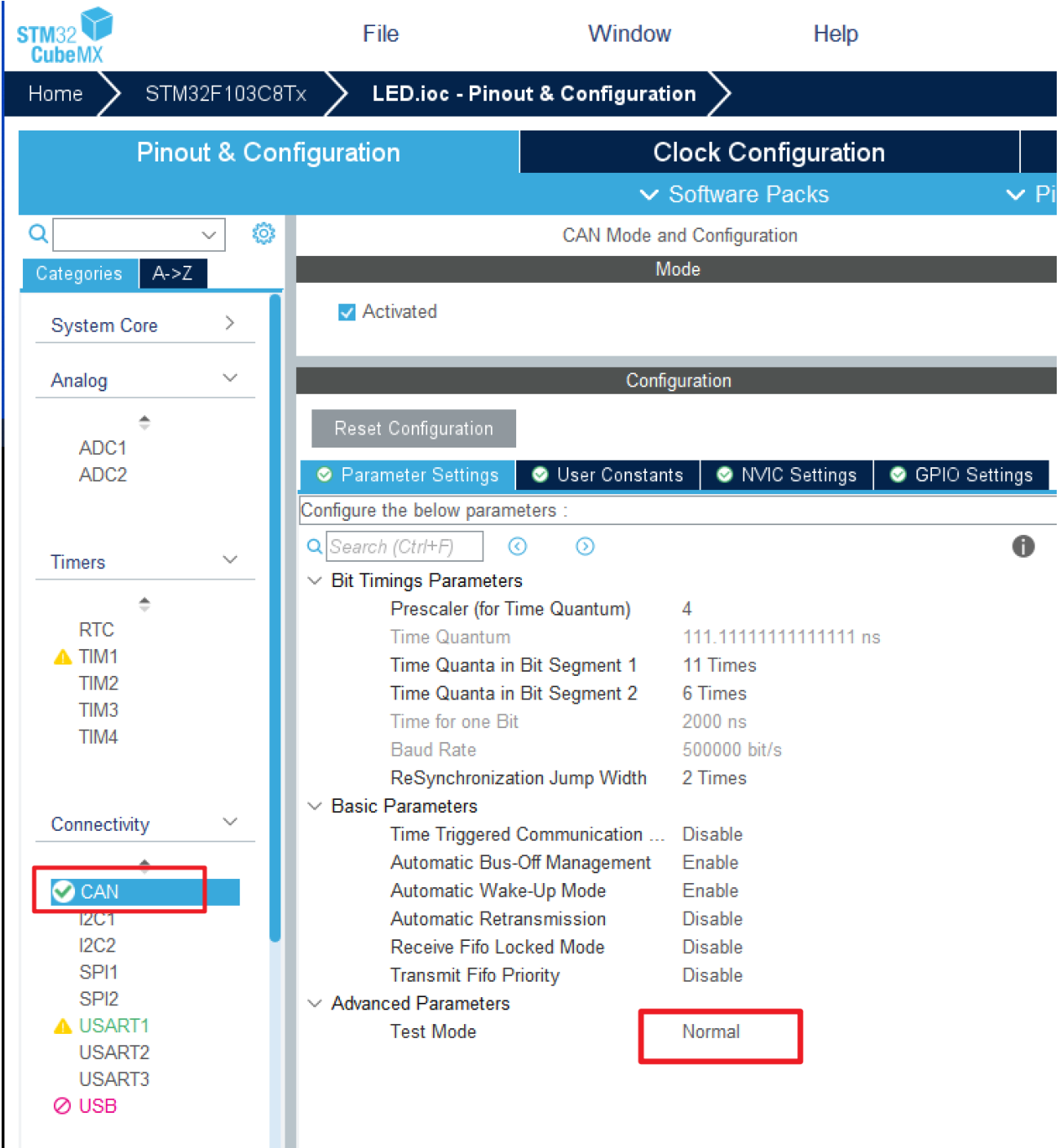Click the USB disabled status icon
The width and height of the screenshot is (1060, 1148).
(x=62, y=1106)
